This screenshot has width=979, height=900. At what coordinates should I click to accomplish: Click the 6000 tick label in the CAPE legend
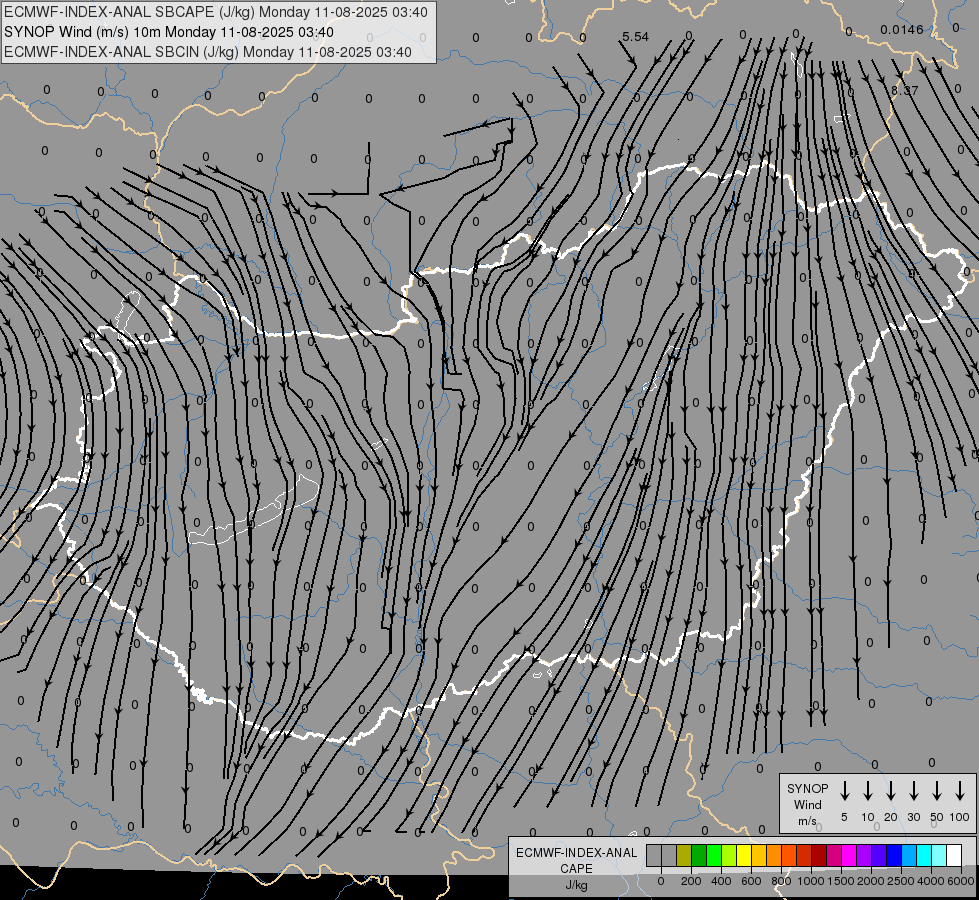tap(961, 881)
